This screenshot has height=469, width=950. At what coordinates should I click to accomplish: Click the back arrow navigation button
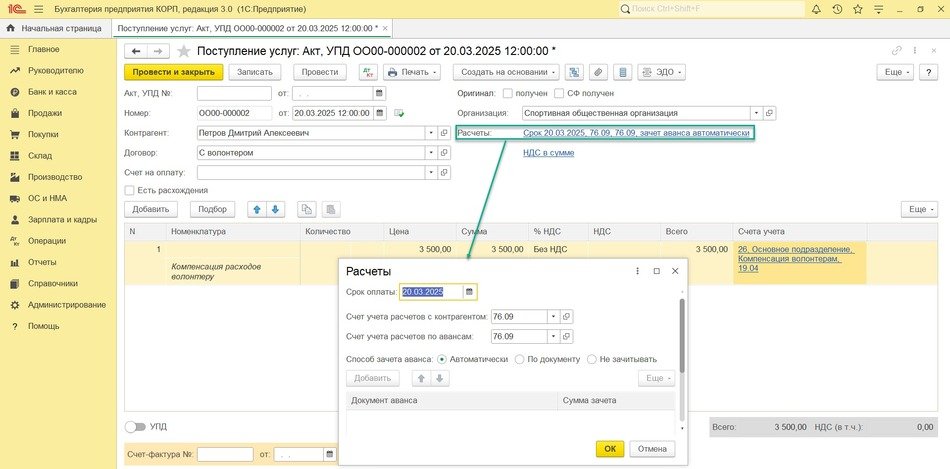[x=135, y=51]
